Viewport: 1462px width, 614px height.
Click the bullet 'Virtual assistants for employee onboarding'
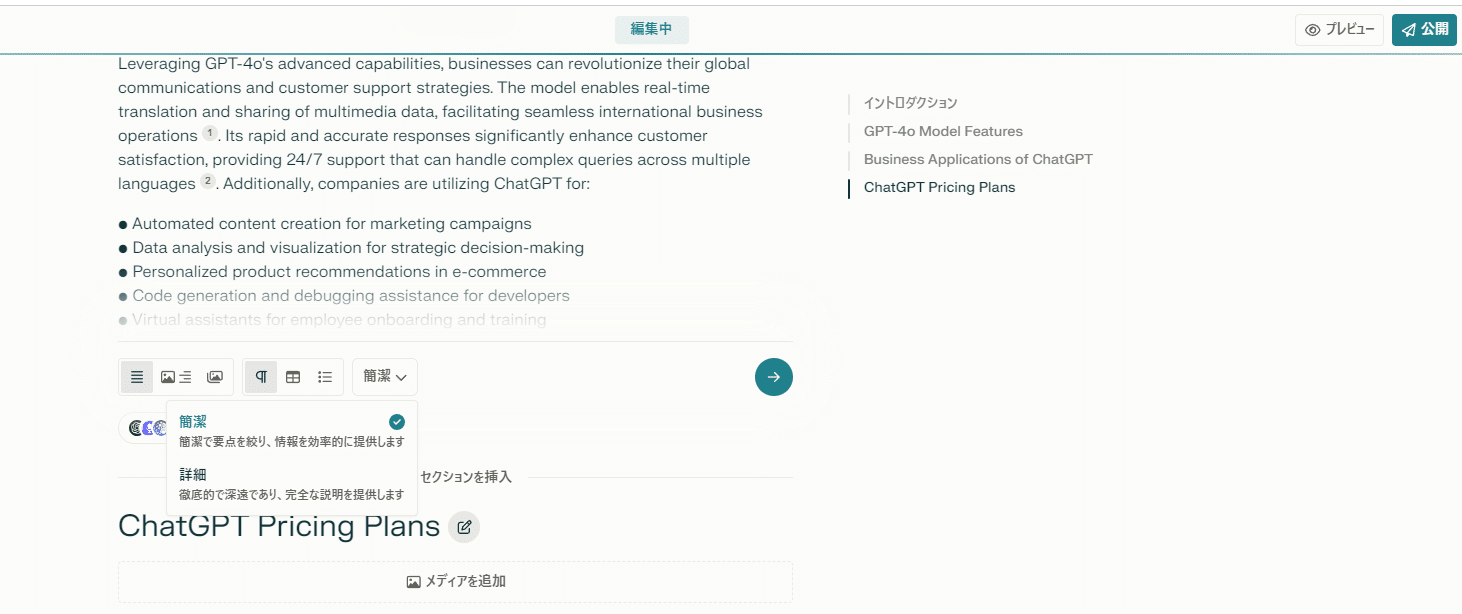pyautogui.click(x=332, y=320)
